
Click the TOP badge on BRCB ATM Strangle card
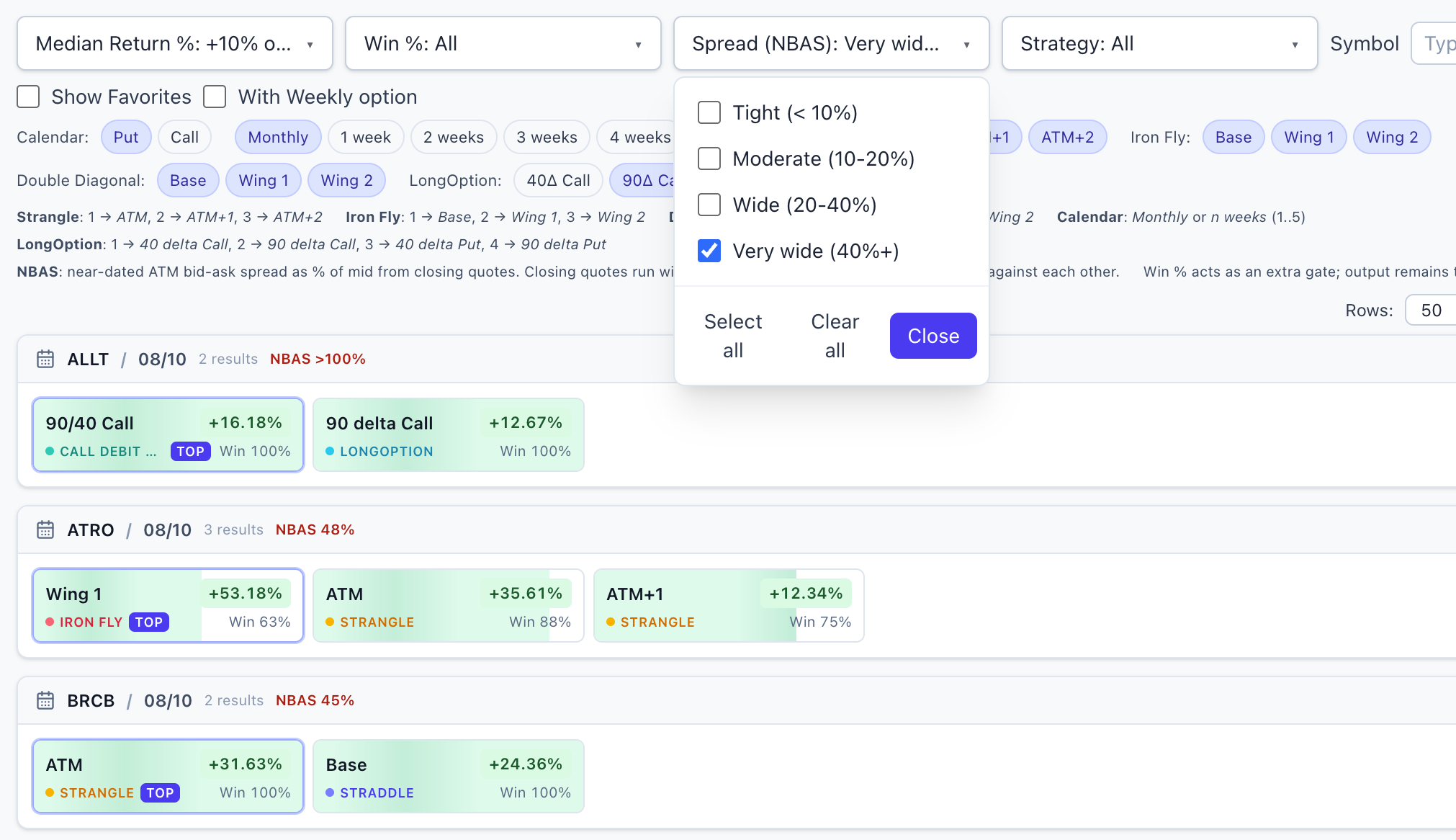pyautogui.click(x=160, y=793)
